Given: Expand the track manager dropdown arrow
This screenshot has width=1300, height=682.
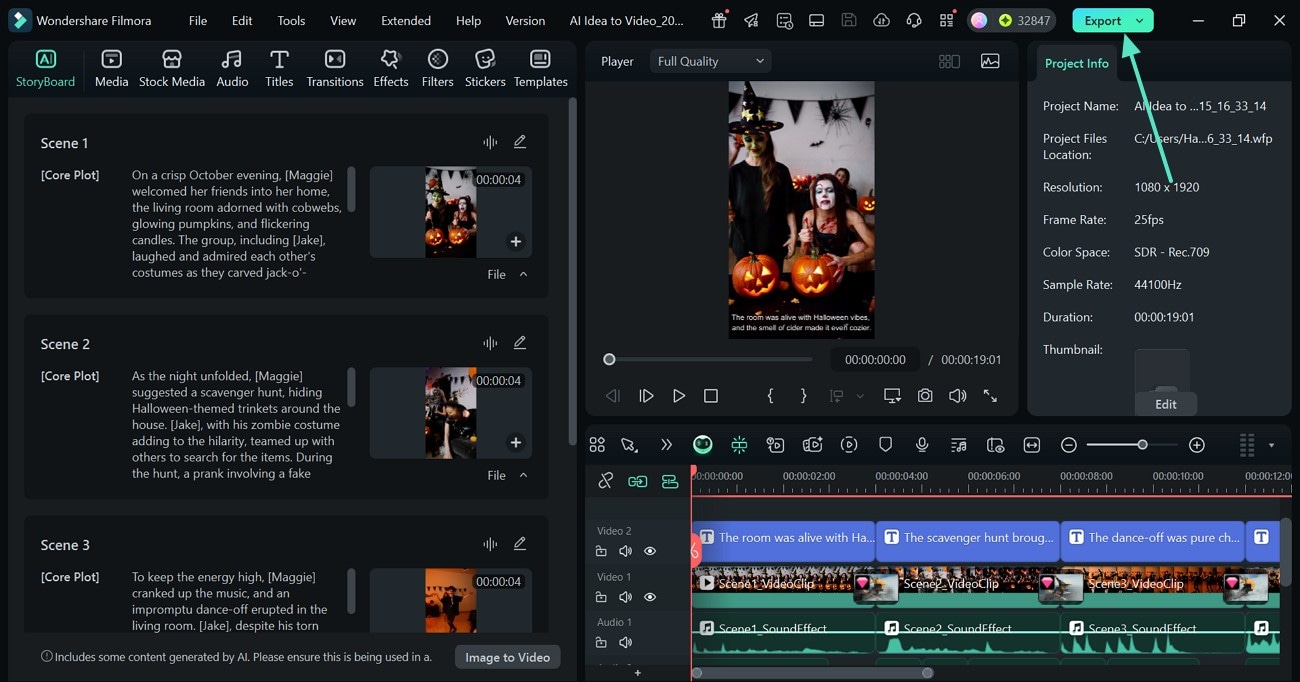Looking at the screenshot, I should coord(1272,444).
